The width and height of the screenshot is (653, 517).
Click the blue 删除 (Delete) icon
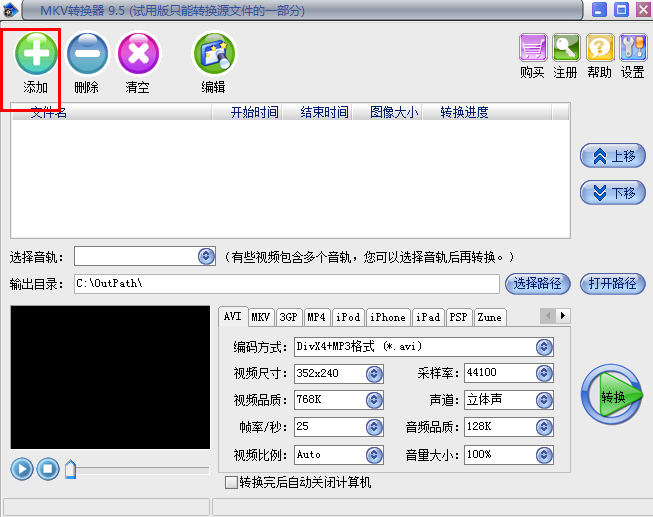[87, 54]
